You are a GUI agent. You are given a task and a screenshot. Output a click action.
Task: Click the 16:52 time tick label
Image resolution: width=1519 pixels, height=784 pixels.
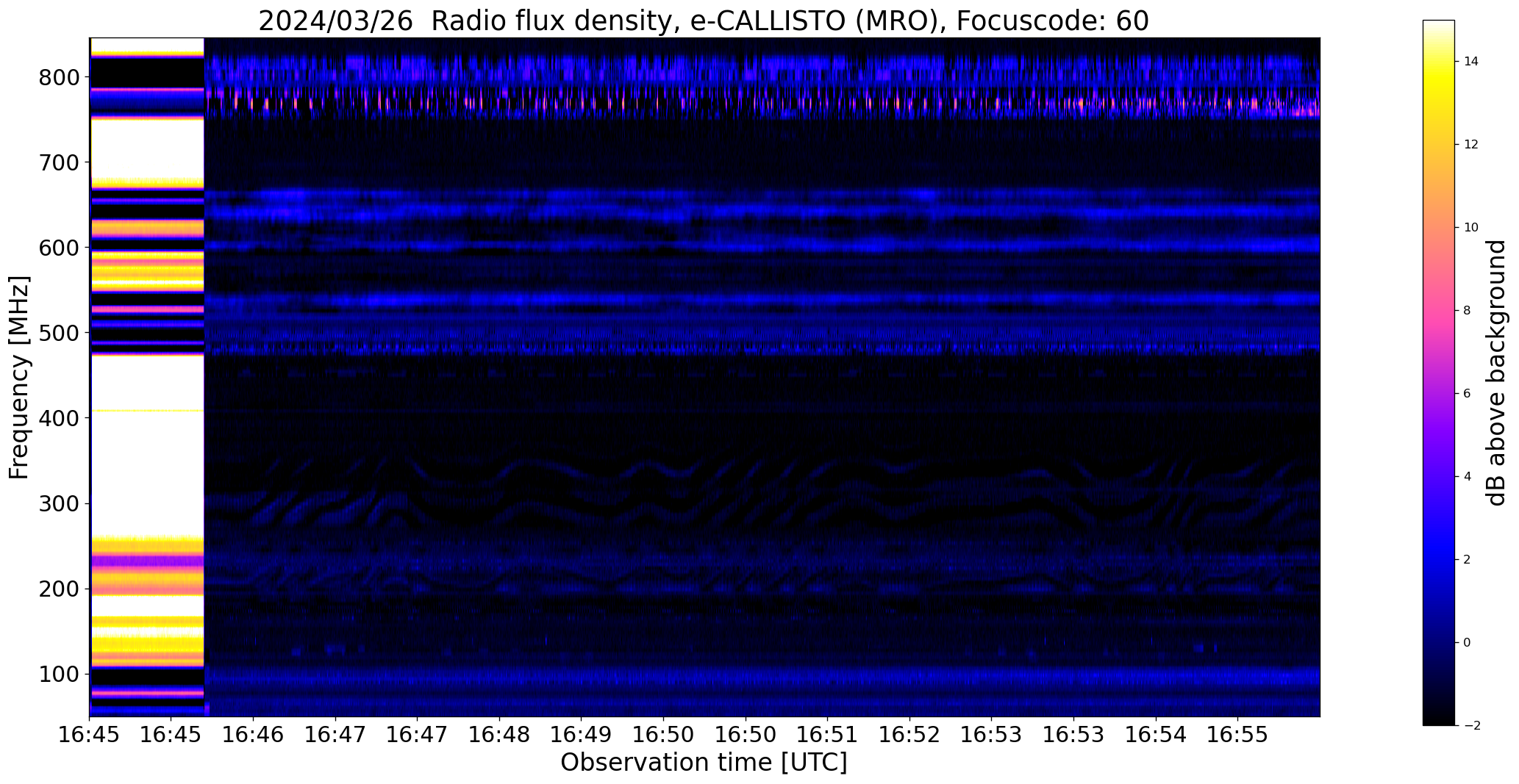[x=910, y=735]
